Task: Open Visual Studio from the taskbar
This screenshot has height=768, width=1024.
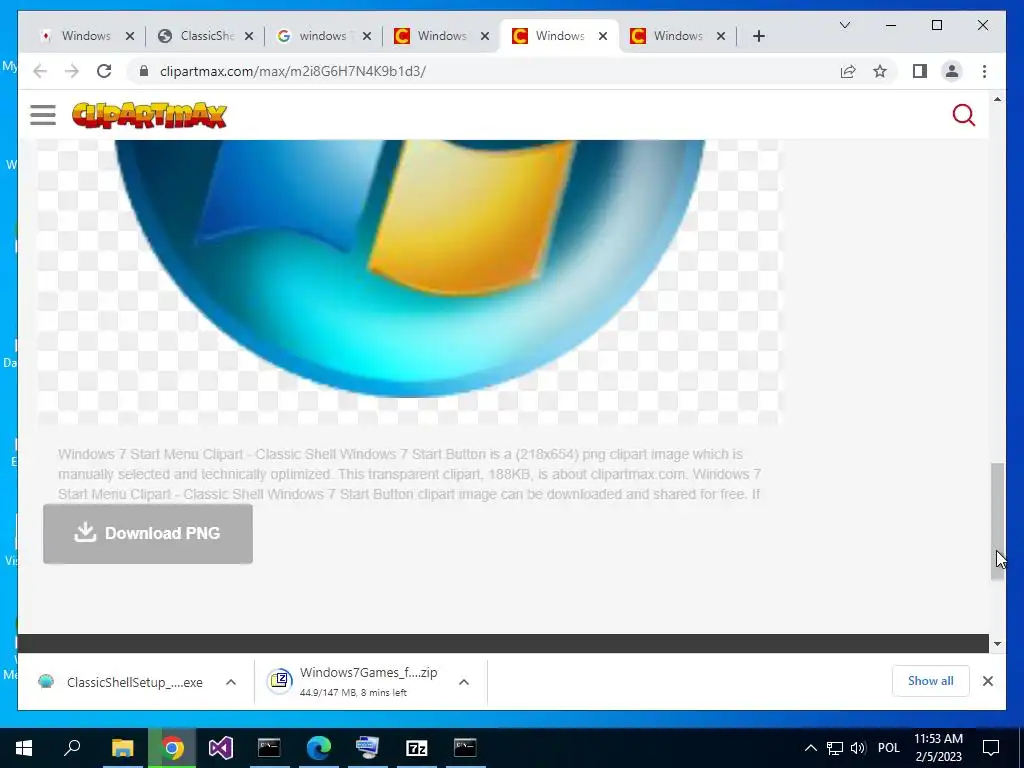Action: pyautogui.click(x=221, y=748)
